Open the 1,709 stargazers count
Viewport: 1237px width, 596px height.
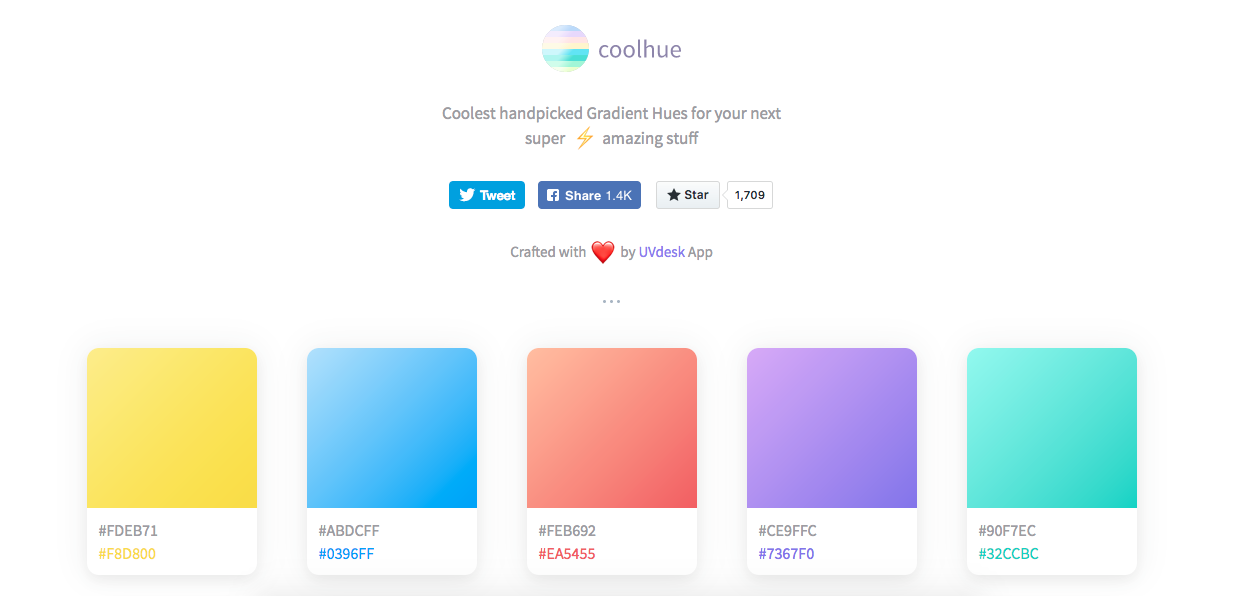[750, 195]
